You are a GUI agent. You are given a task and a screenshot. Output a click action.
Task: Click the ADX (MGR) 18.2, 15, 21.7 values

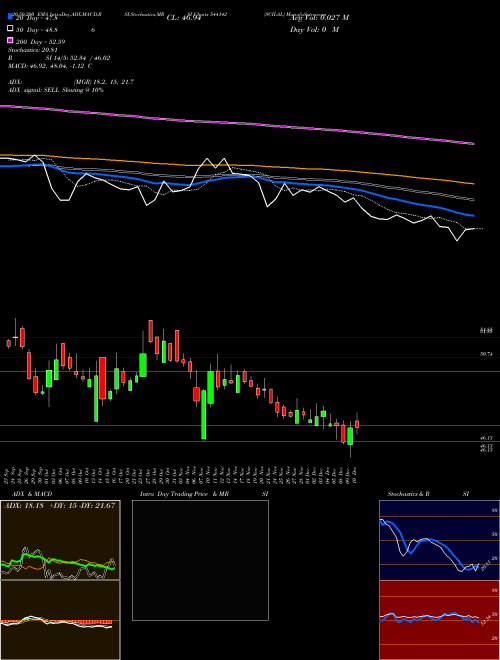coord(104,82)
